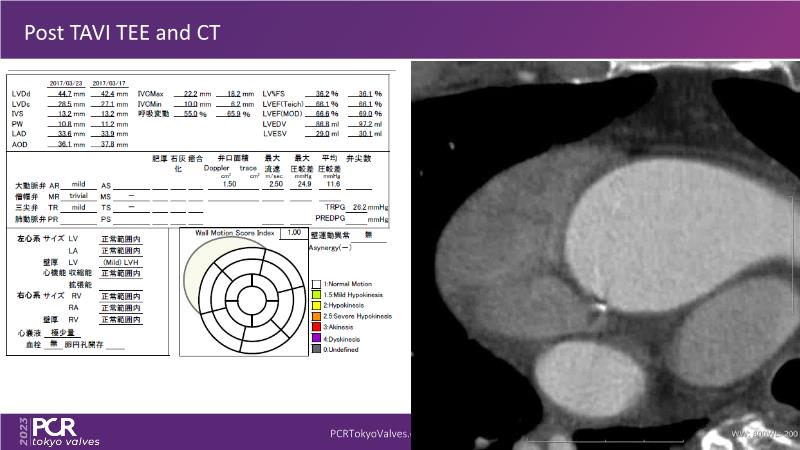Select the purple Dyskinesis legend box
Image resolution: width=800 pixels, height=450 pixels.
coord(316,338)
